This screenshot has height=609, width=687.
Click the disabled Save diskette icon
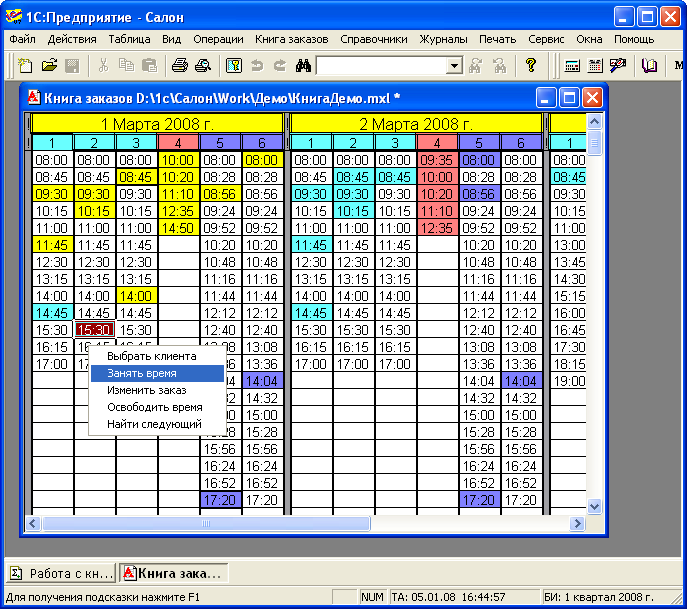click(x=72, y=66)
